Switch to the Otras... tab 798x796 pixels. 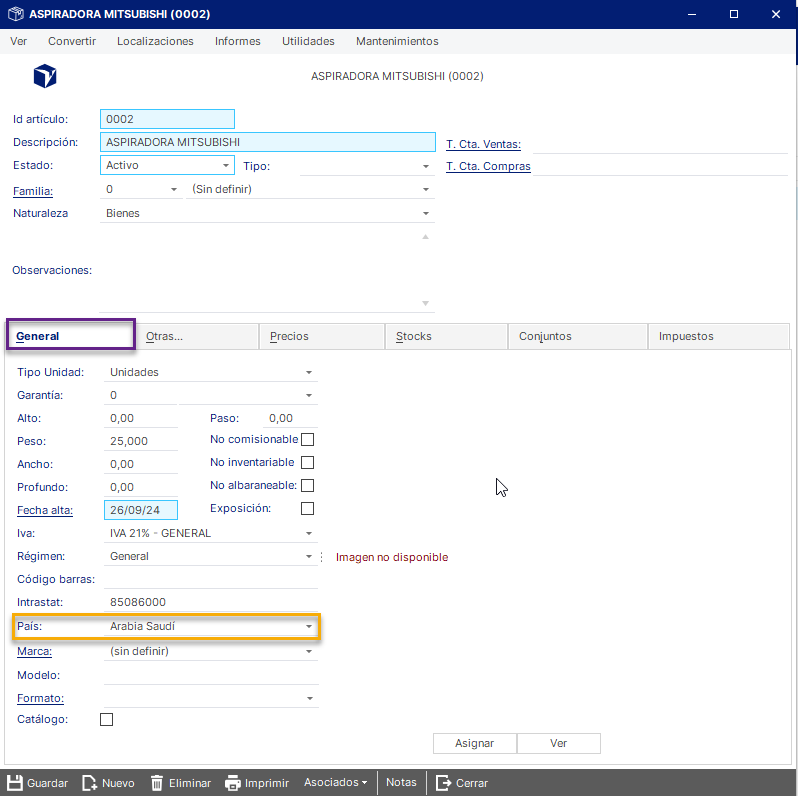coord(197,336)
